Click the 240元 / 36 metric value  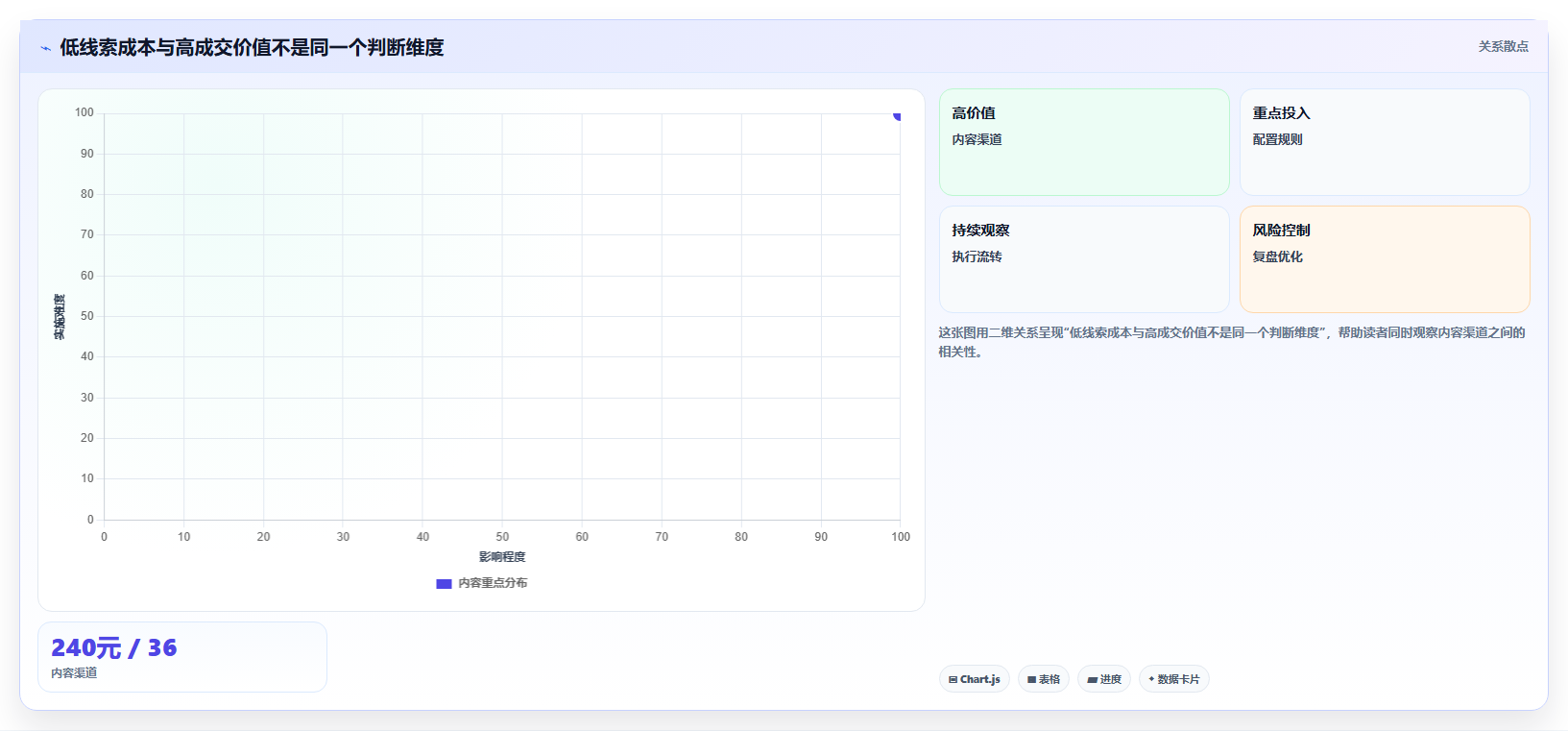114,647
